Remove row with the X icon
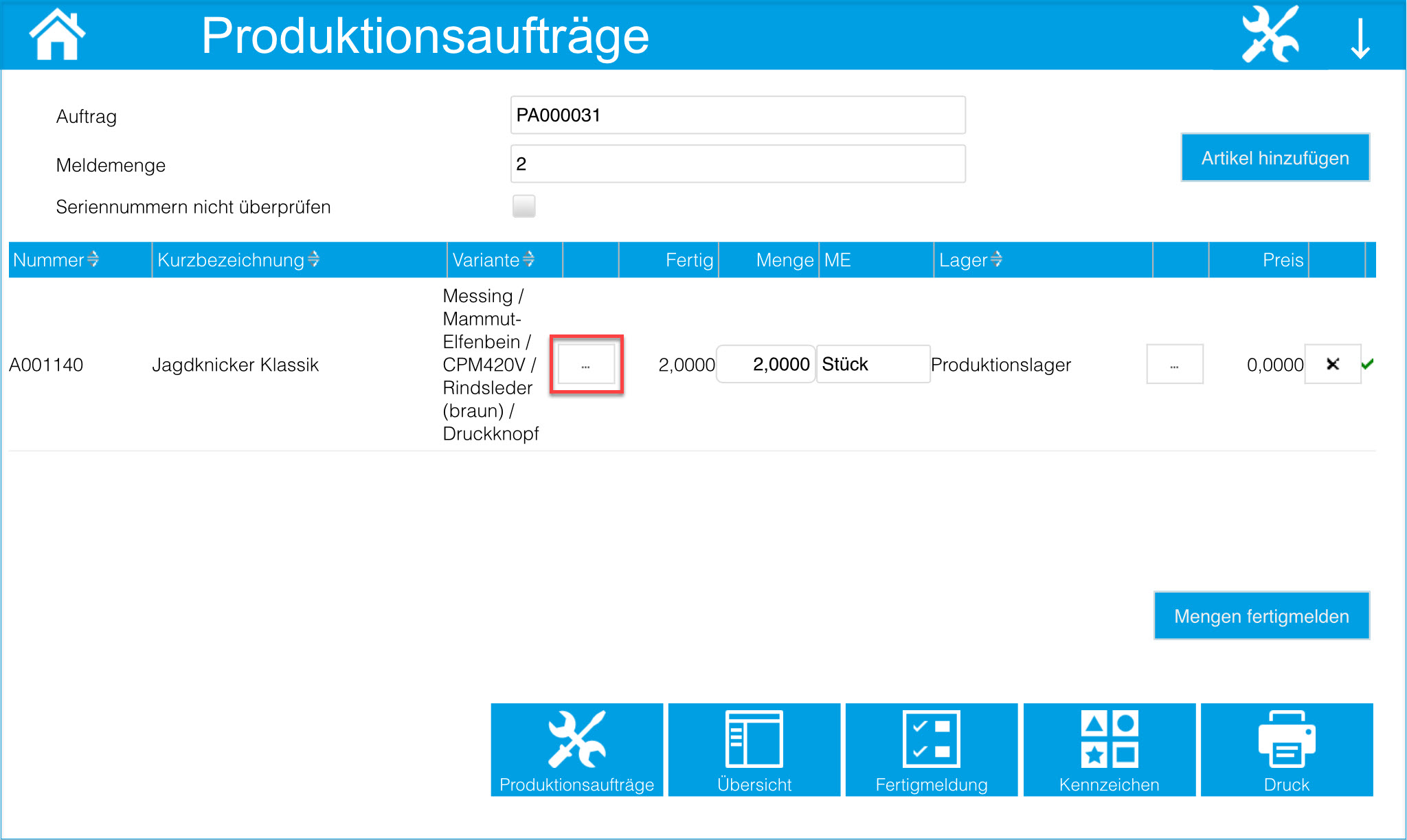This screenshot has height=840, width=1407. point(1332,364)
